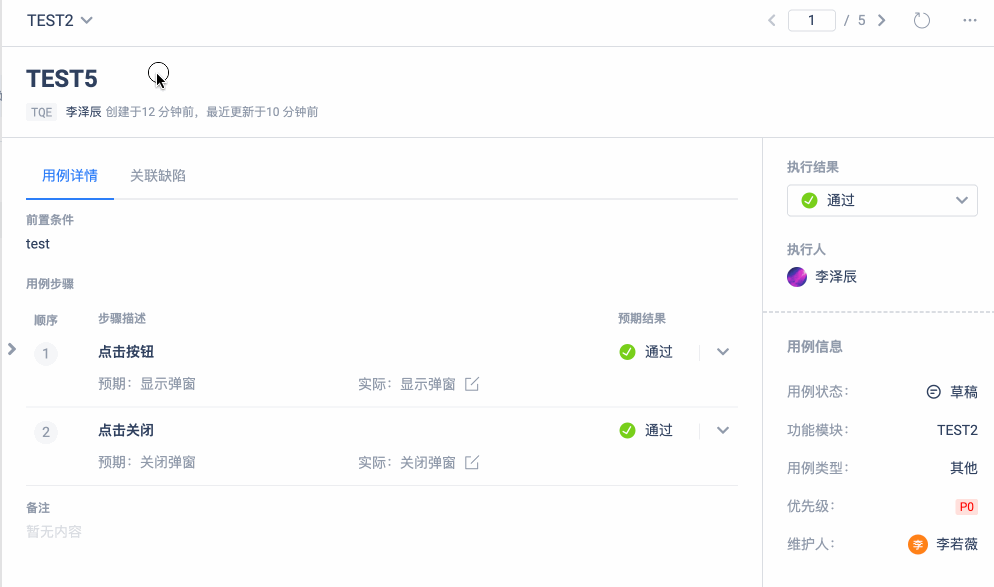
Task: Go to previous test case arrow
Action: (772, 20)
